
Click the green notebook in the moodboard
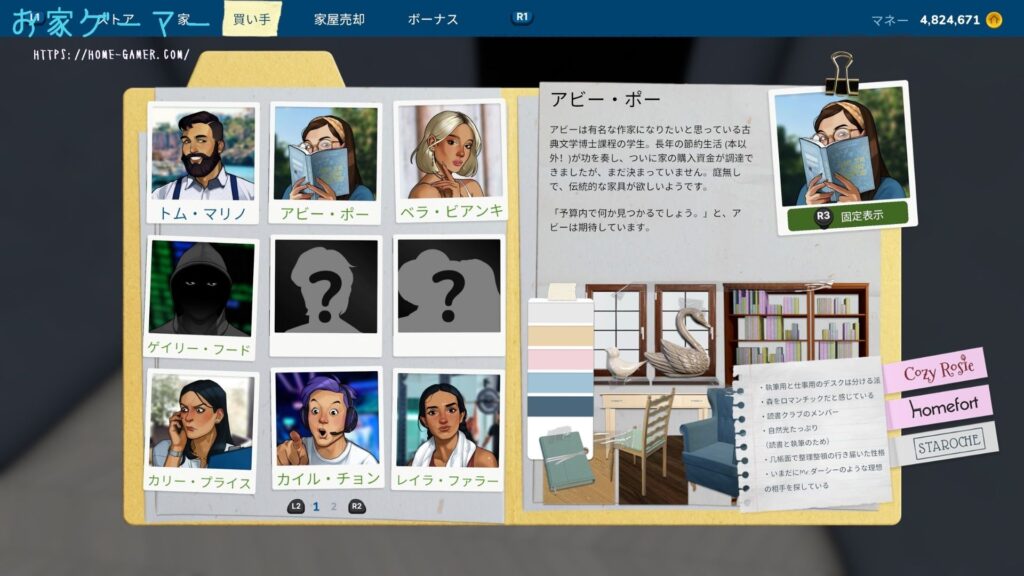point(567,460)
